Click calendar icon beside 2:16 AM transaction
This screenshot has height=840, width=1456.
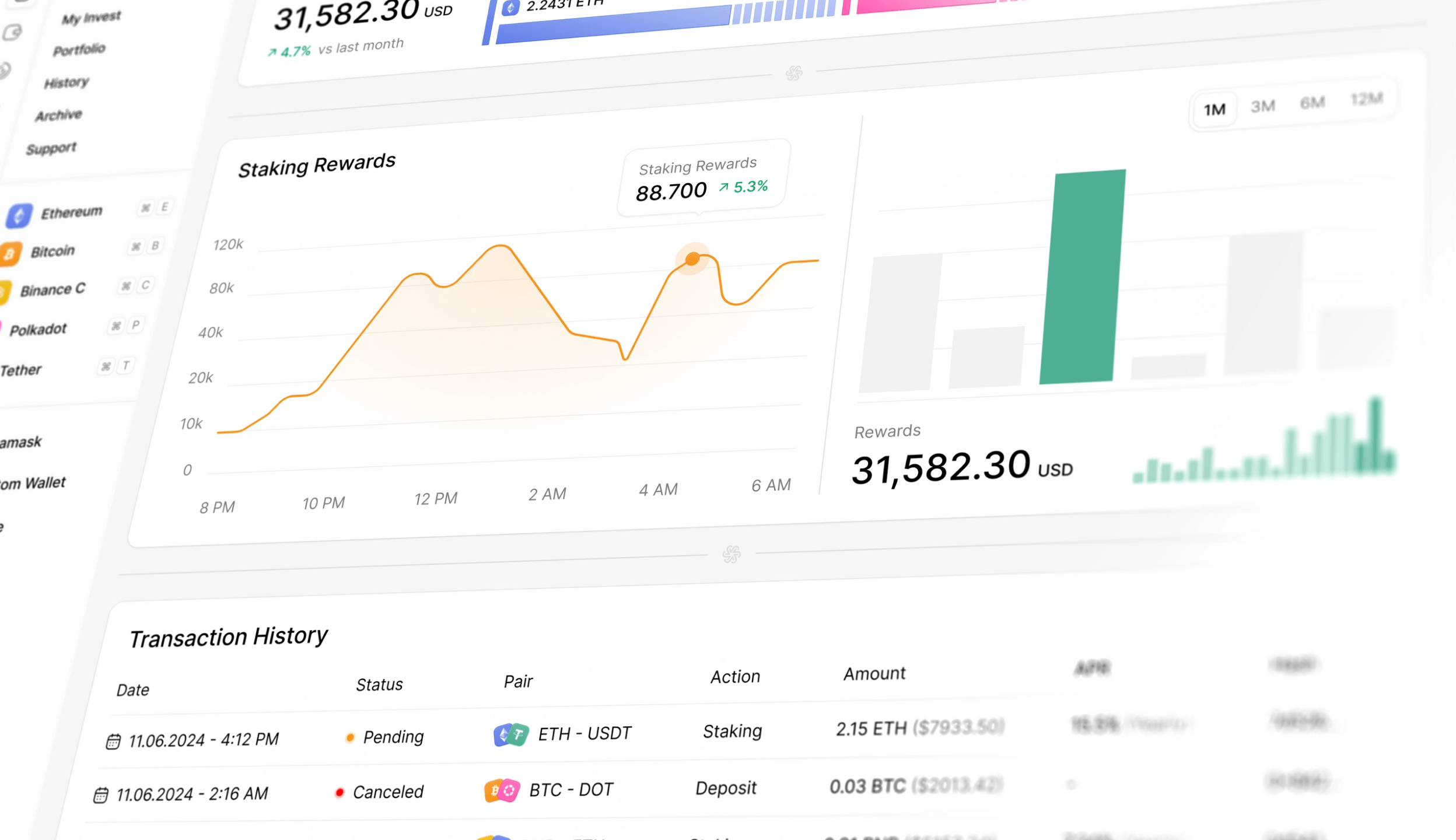coord(101,795)
